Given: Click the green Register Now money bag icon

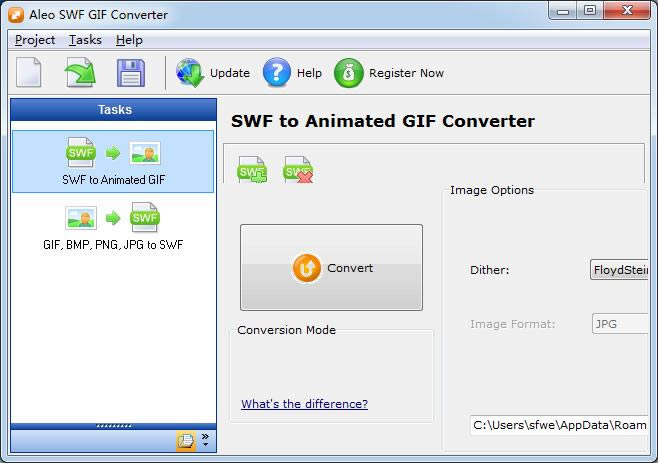Looking at the screenshot, I should tap(348, 73).
